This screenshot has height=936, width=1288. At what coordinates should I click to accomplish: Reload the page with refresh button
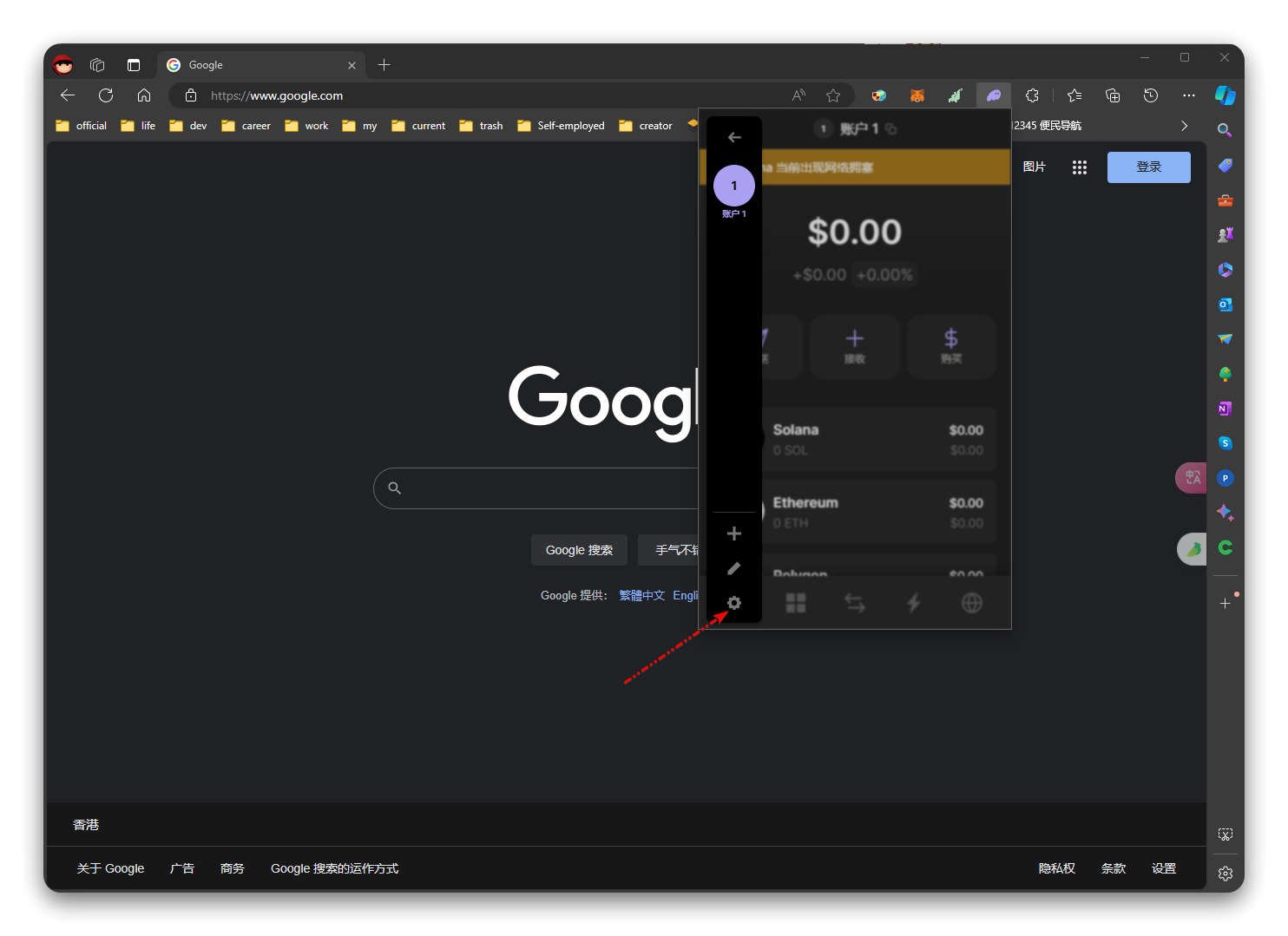[106, 95]
